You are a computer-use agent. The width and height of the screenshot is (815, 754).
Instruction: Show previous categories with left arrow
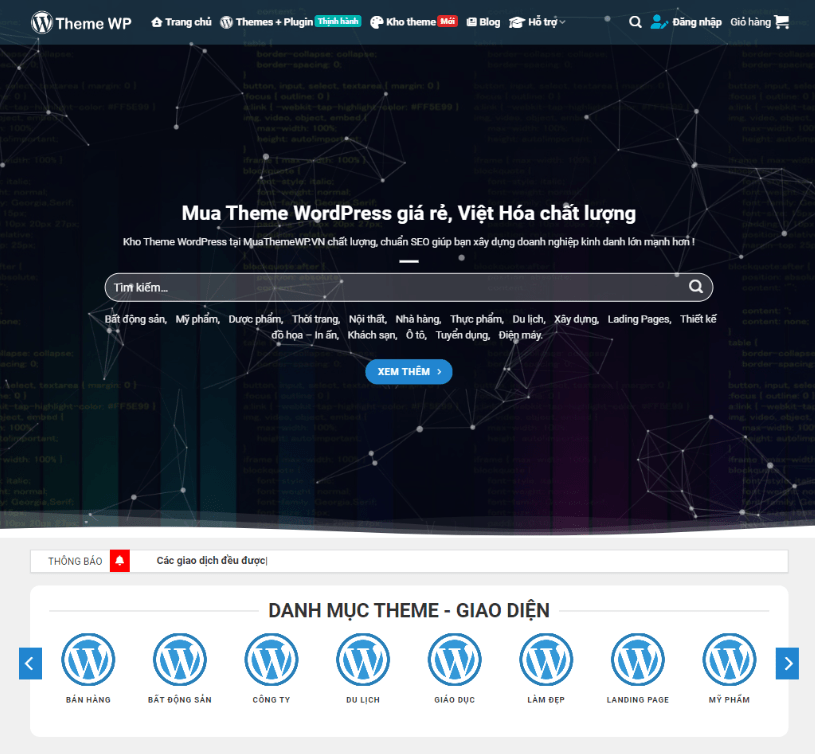31,663
